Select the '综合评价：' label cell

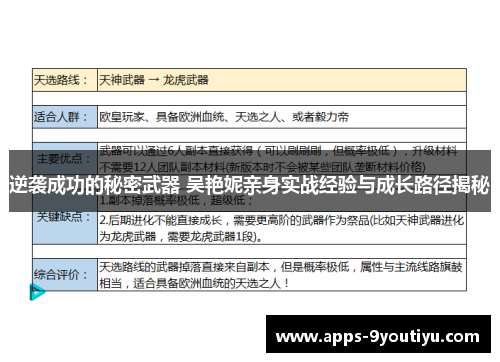click(65, 275)
